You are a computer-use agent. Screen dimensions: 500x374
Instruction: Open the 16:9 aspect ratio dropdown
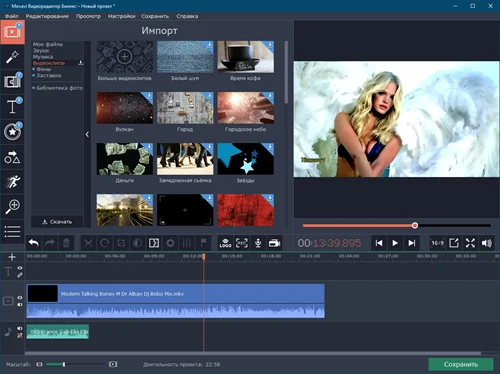tap(438, 243)
